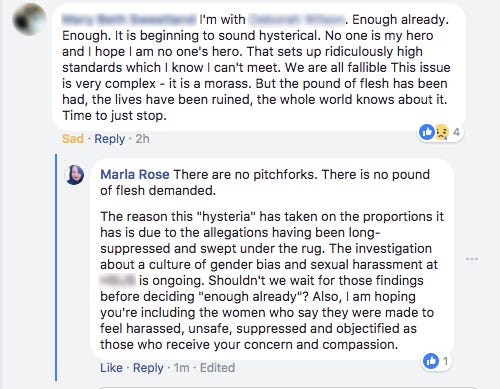Click the blurred commenter name link
This screenshot has height=389, width=500.
point(129,19)
